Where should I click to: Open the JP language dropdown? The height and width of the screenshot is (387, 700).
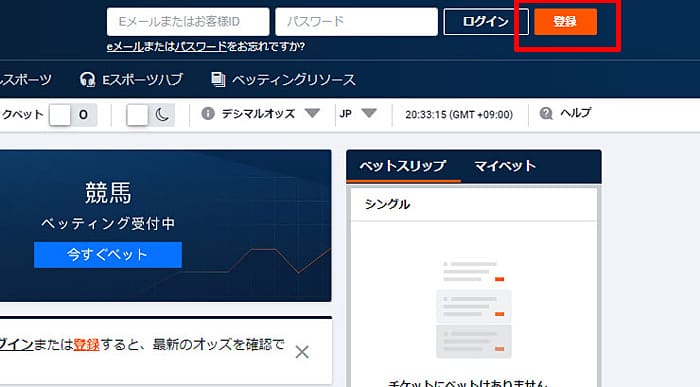click(x=358, y=114)
